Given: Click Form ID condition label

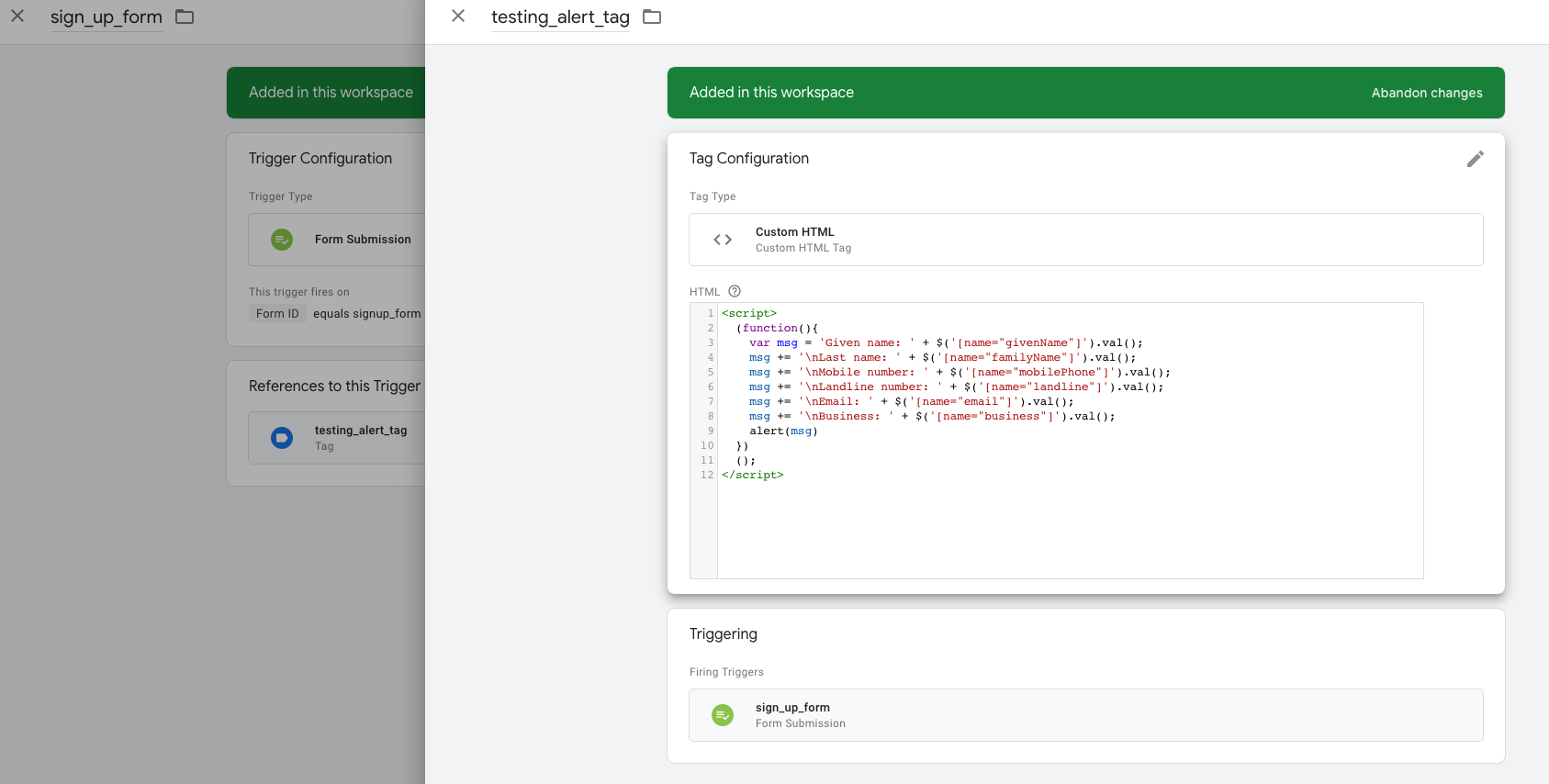Looking at the screenshot, I should (x=277, y=313).
